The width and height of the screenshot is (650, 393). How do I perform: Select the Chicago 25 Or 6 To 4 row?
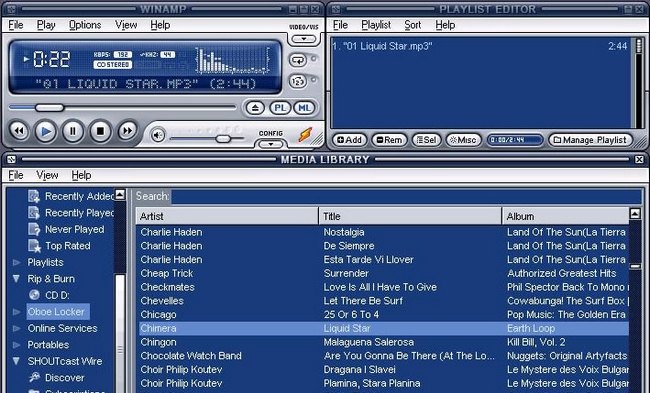coord(383,315)
